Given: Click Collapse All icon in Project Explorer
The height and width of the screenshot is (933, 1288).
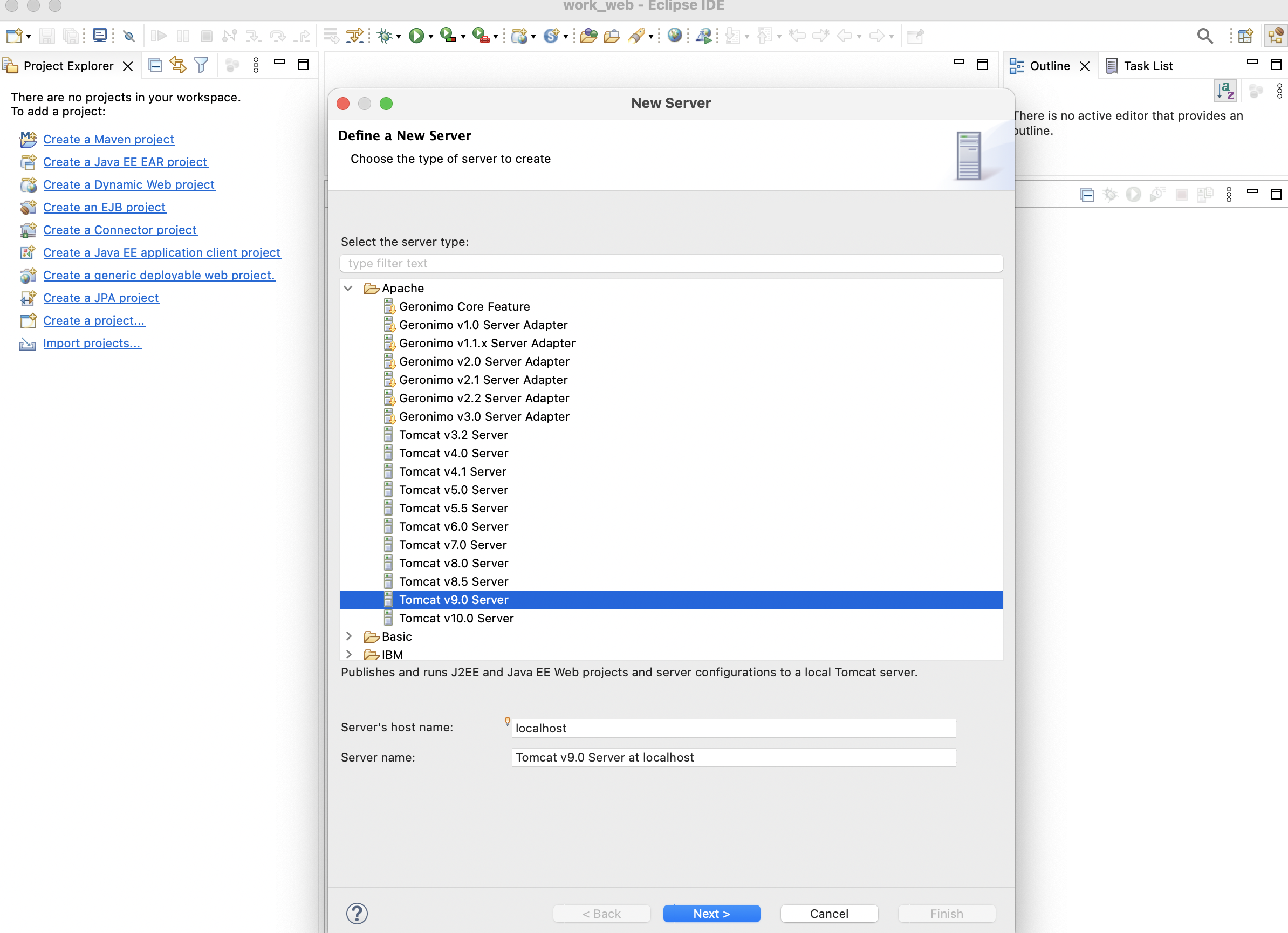Looking at the screenshot, I should coord(154,66).
